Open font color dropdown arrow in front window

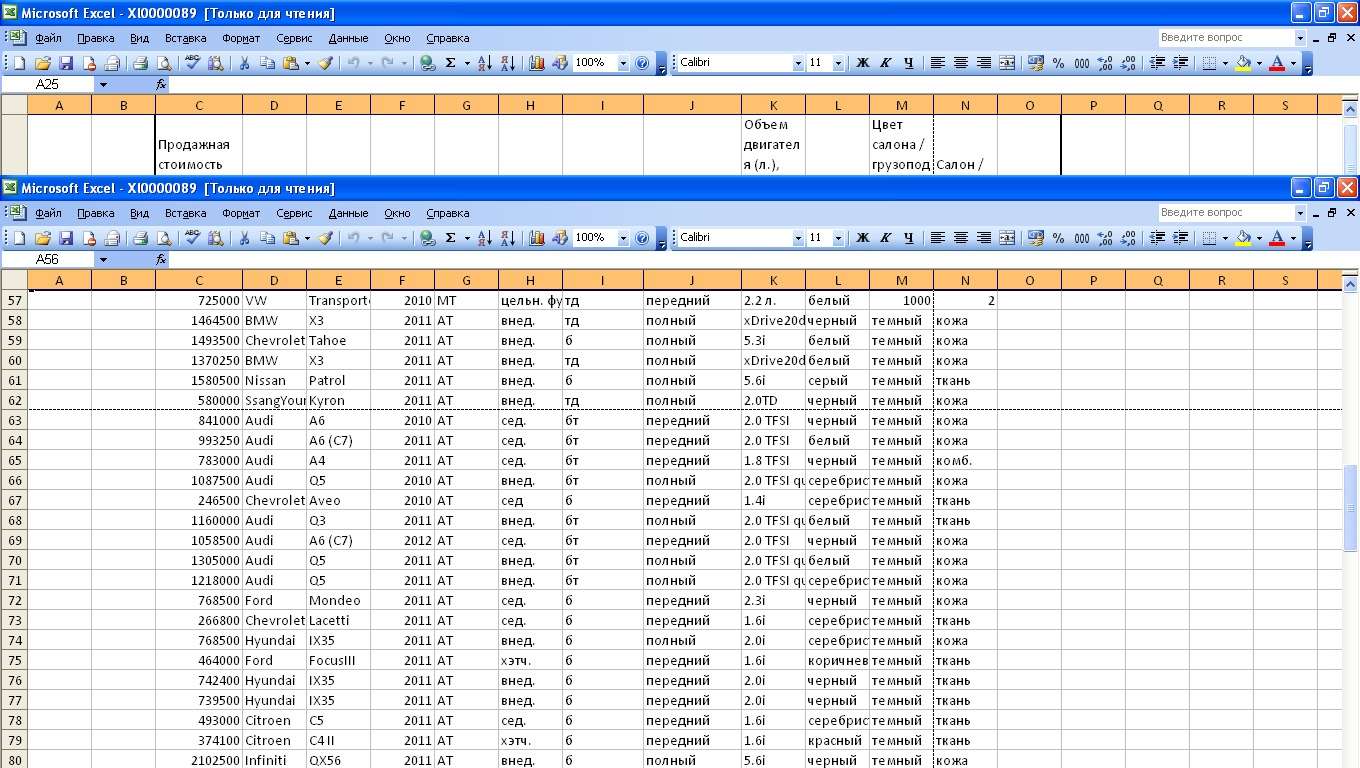[1293, 238]
